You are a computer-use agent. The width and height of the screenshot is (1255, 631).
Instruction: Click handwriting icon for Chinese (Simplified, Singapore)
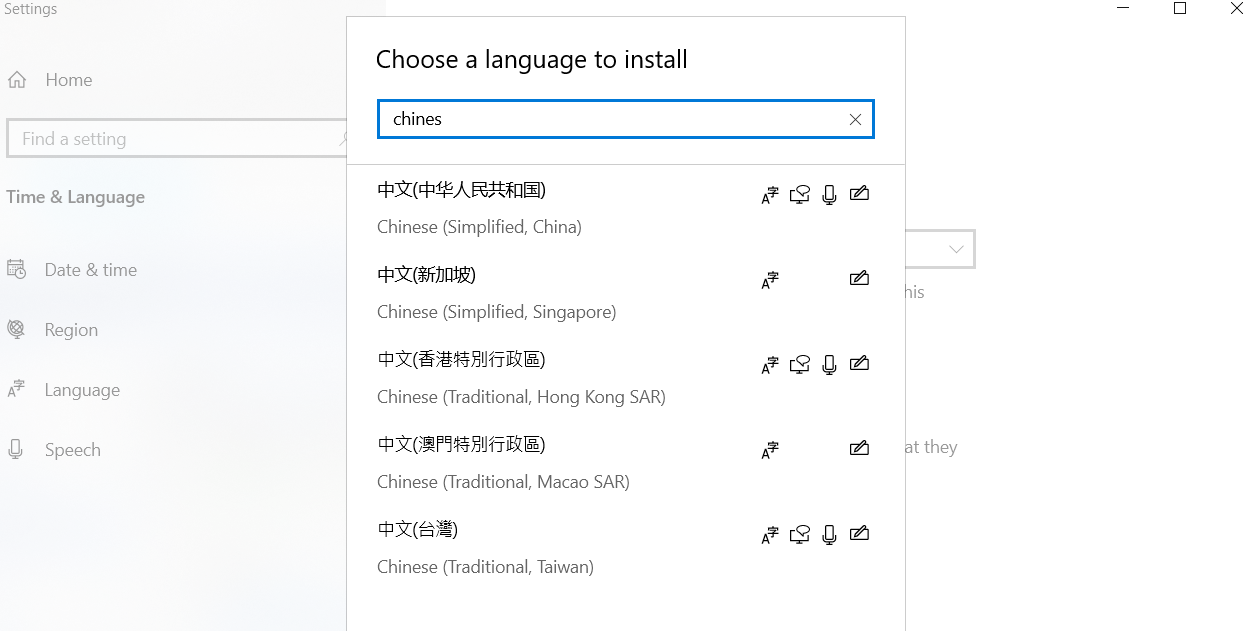pos(859,279)
